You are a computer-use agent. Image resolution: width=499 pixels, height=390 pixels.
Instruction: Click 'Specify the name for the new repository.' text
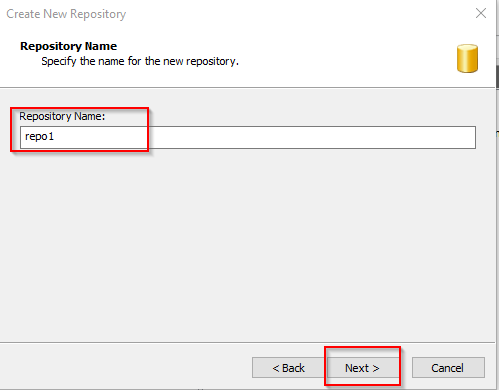click(x=140, y=61)
